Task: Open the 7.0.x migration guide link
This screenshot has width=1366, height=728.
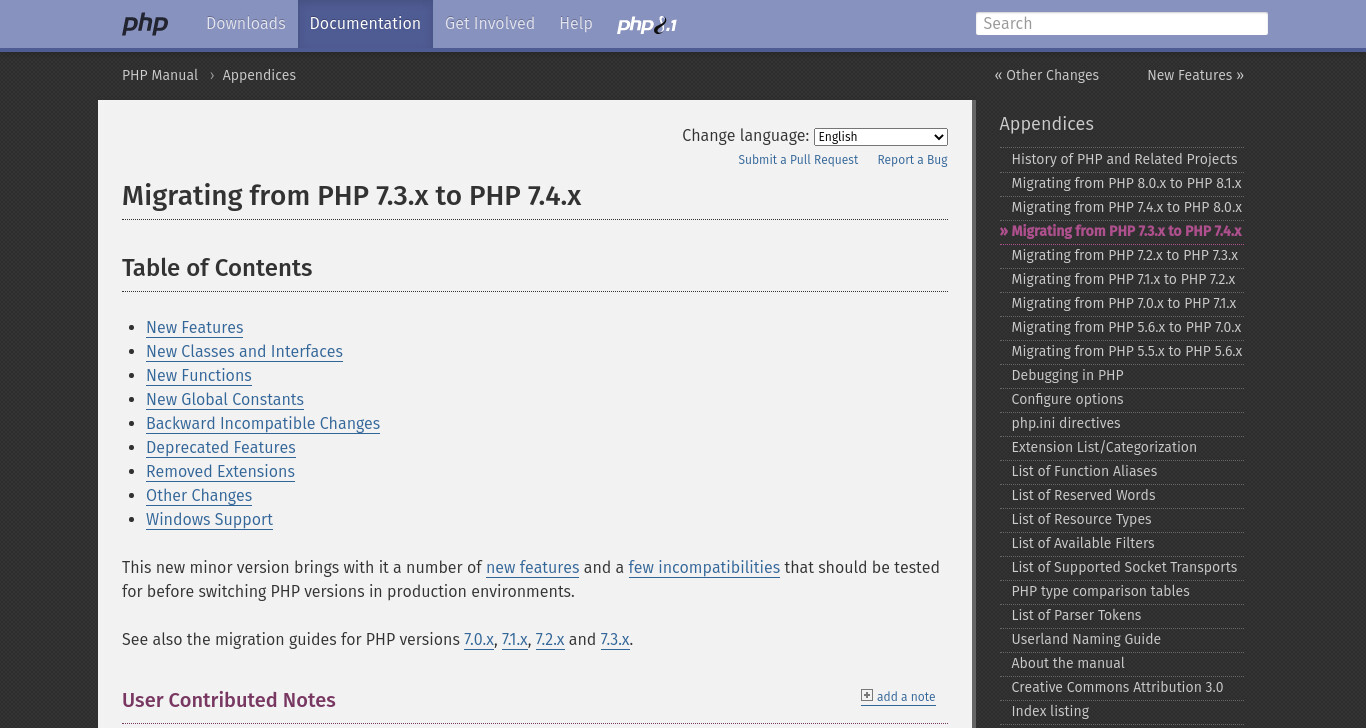Action: [479, 640]
